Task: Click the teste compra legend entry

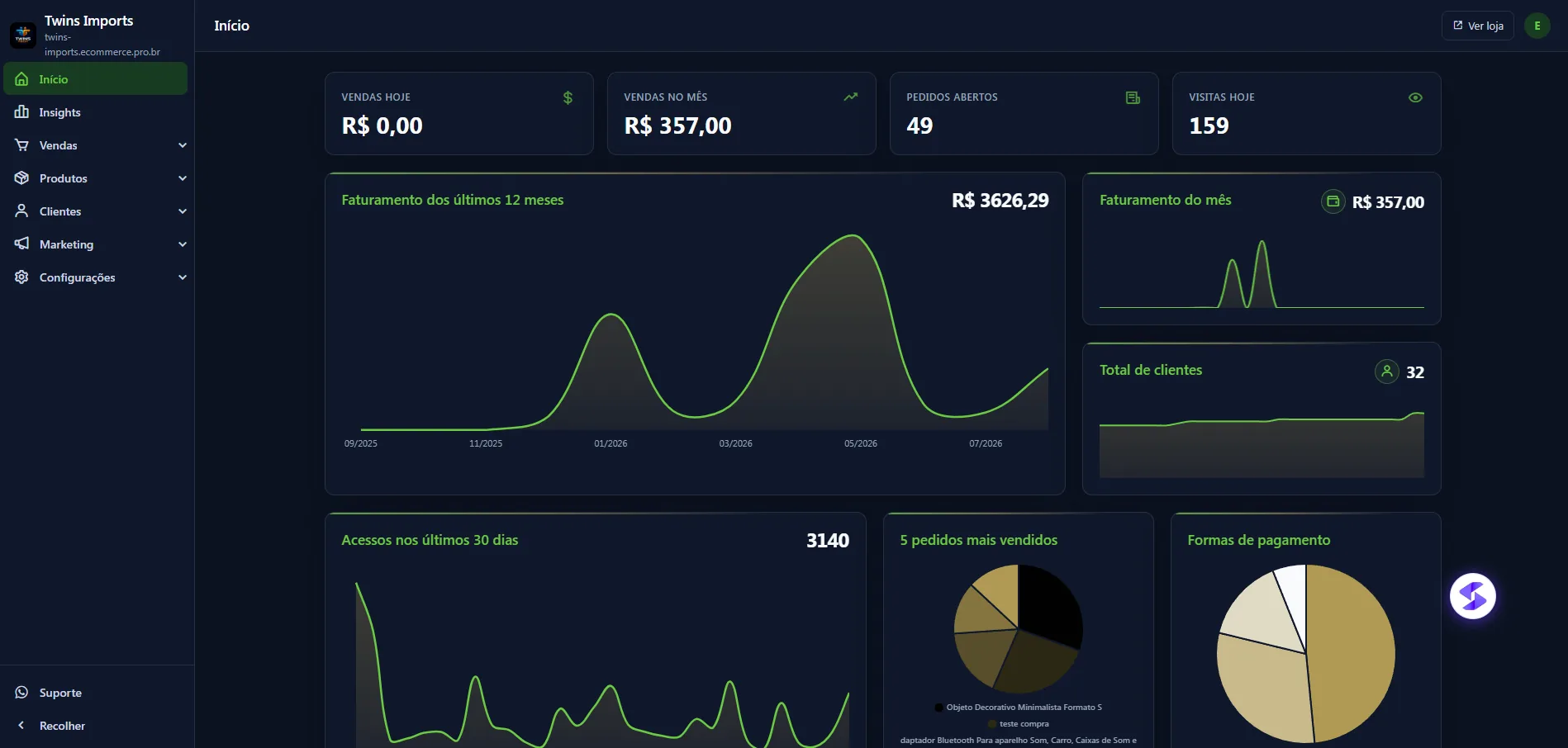Action: coord(1018,724)
